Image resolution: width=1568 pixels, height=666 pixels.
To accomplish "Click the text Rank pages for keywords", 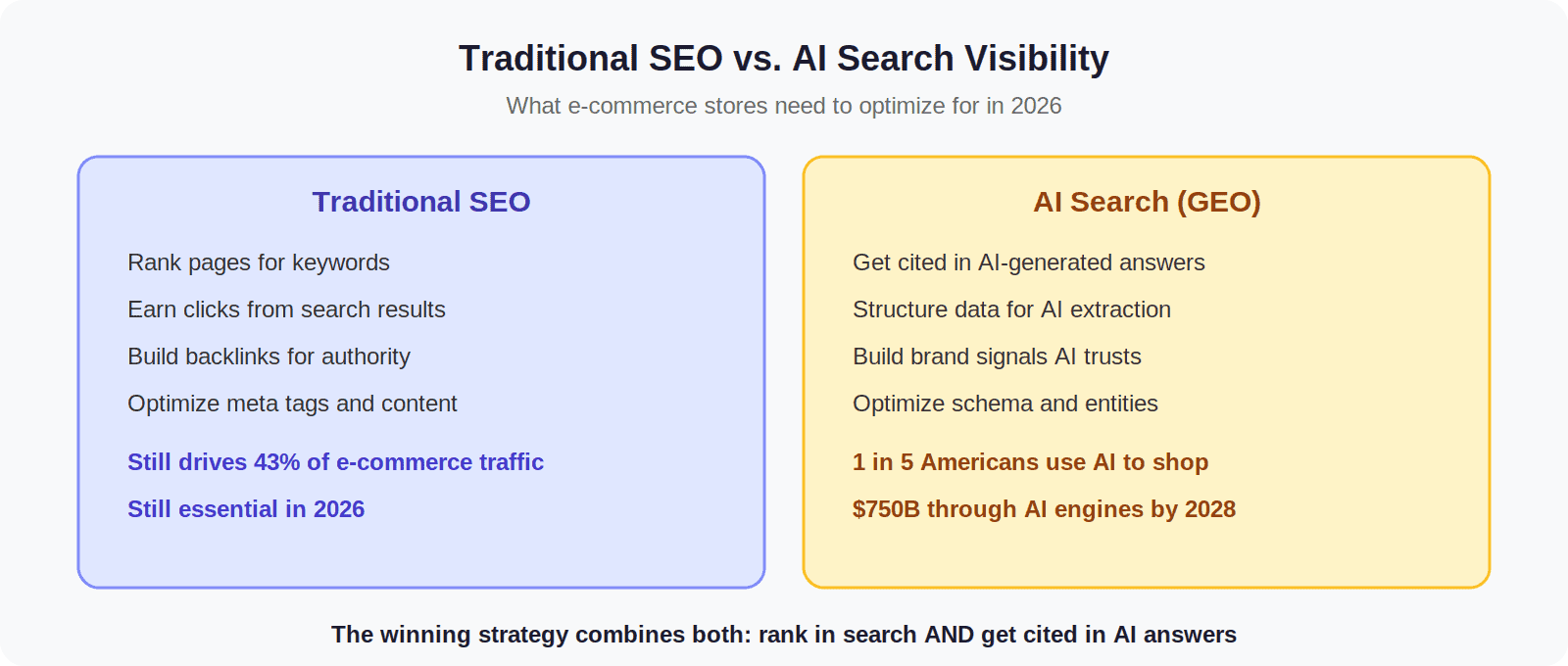I will [x=259, y=262].
